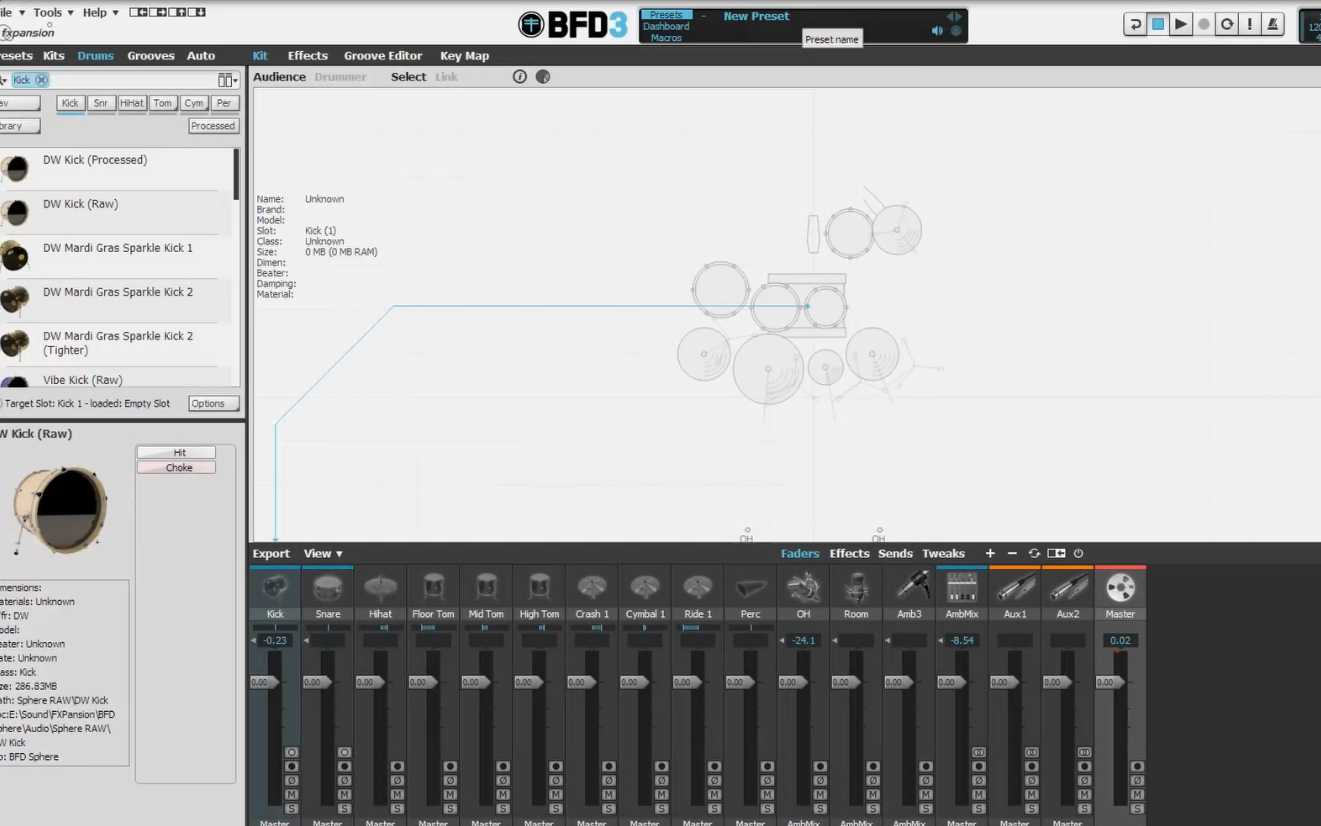This screenshot has height=826, width=1321.
Task: Click the return-to-start transport button
Action: coord(1135,25)
